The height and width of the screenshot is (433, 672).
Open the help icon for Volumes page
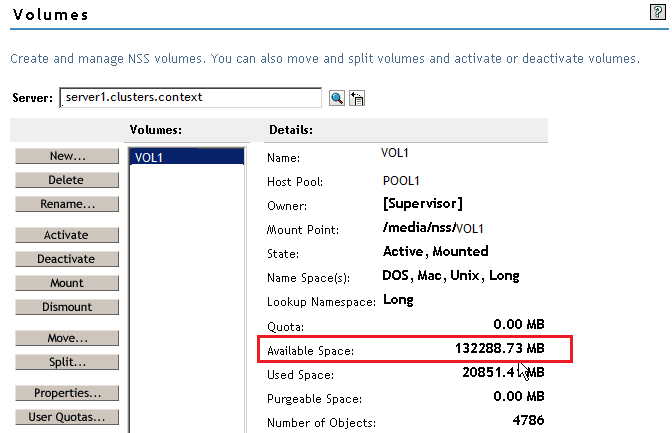pos(656,13)
